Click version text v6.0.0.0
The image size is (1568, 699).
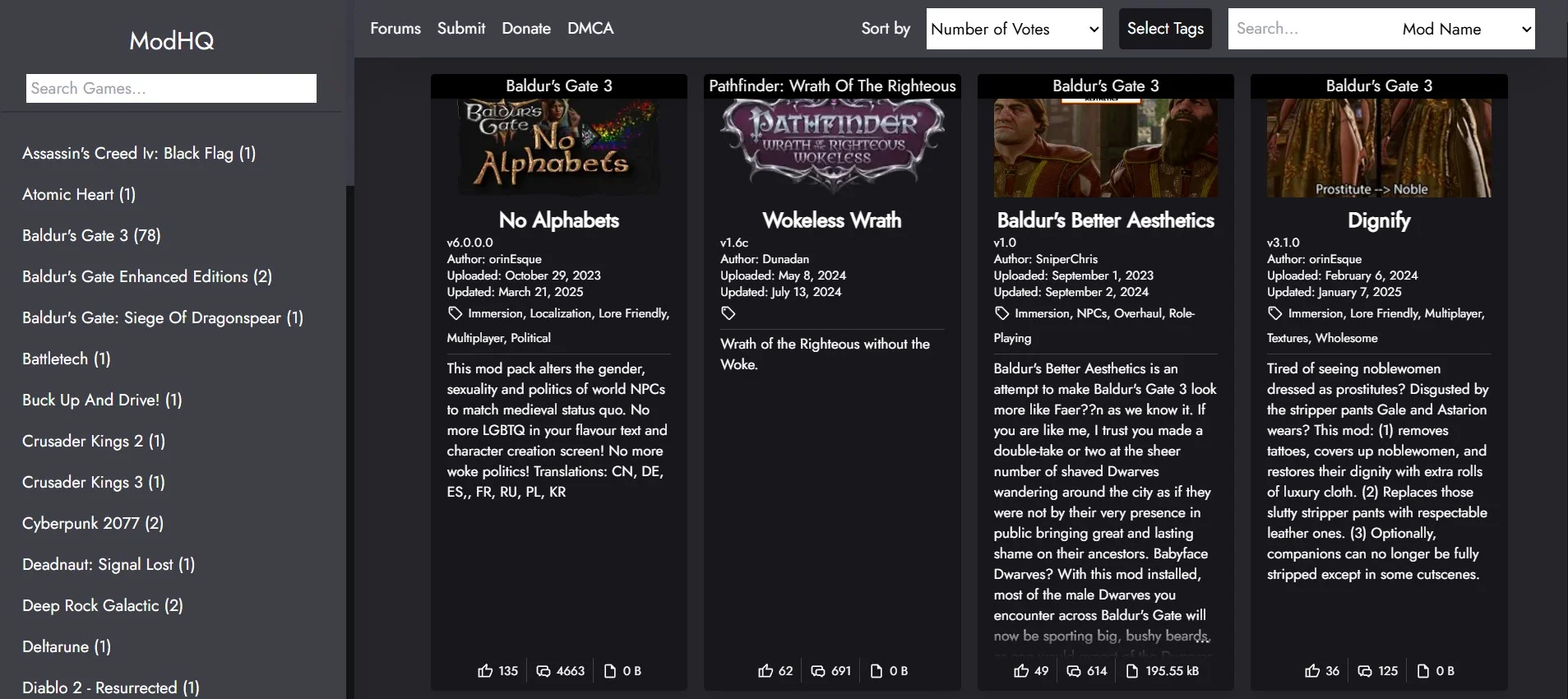(x=470, y=243)
